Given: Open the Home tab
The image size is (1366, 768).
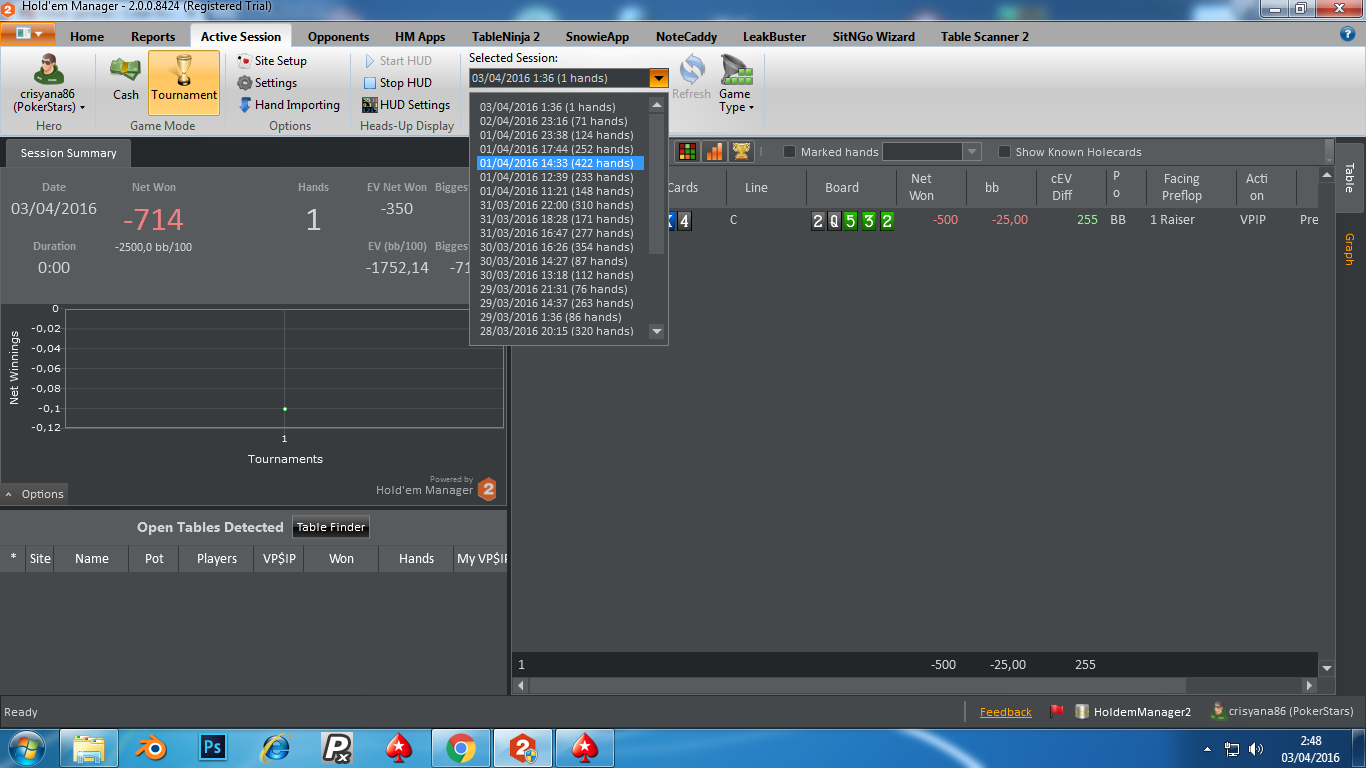Looking at the screenshot, I should [87, 37].
